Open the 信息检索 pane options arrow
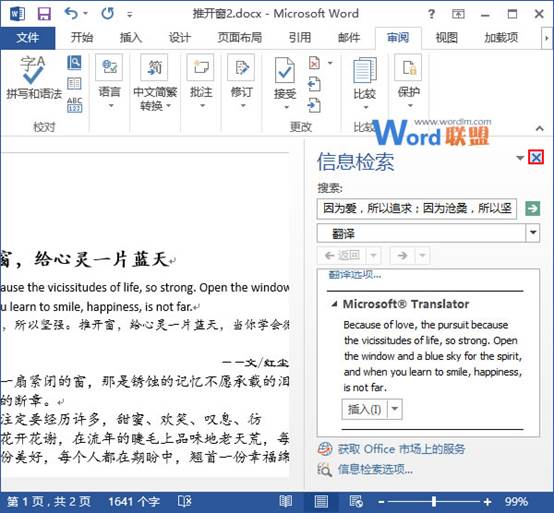The width and height of the screenshot is (554, 513). (x=520, y=158)
